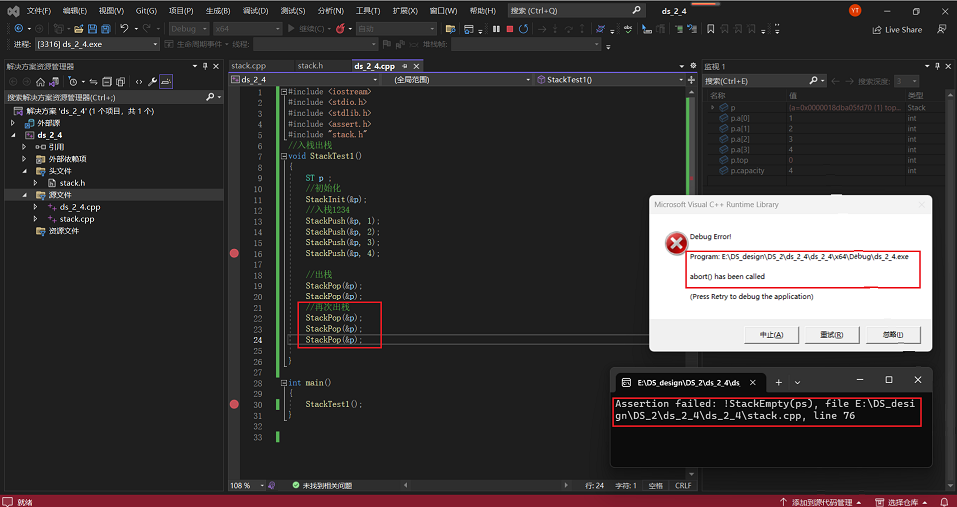The width and height of the screenshot is (957, 507).
Task: Toggle auto-hide pin of Solution Explorer panel
Action: [205, 66]
